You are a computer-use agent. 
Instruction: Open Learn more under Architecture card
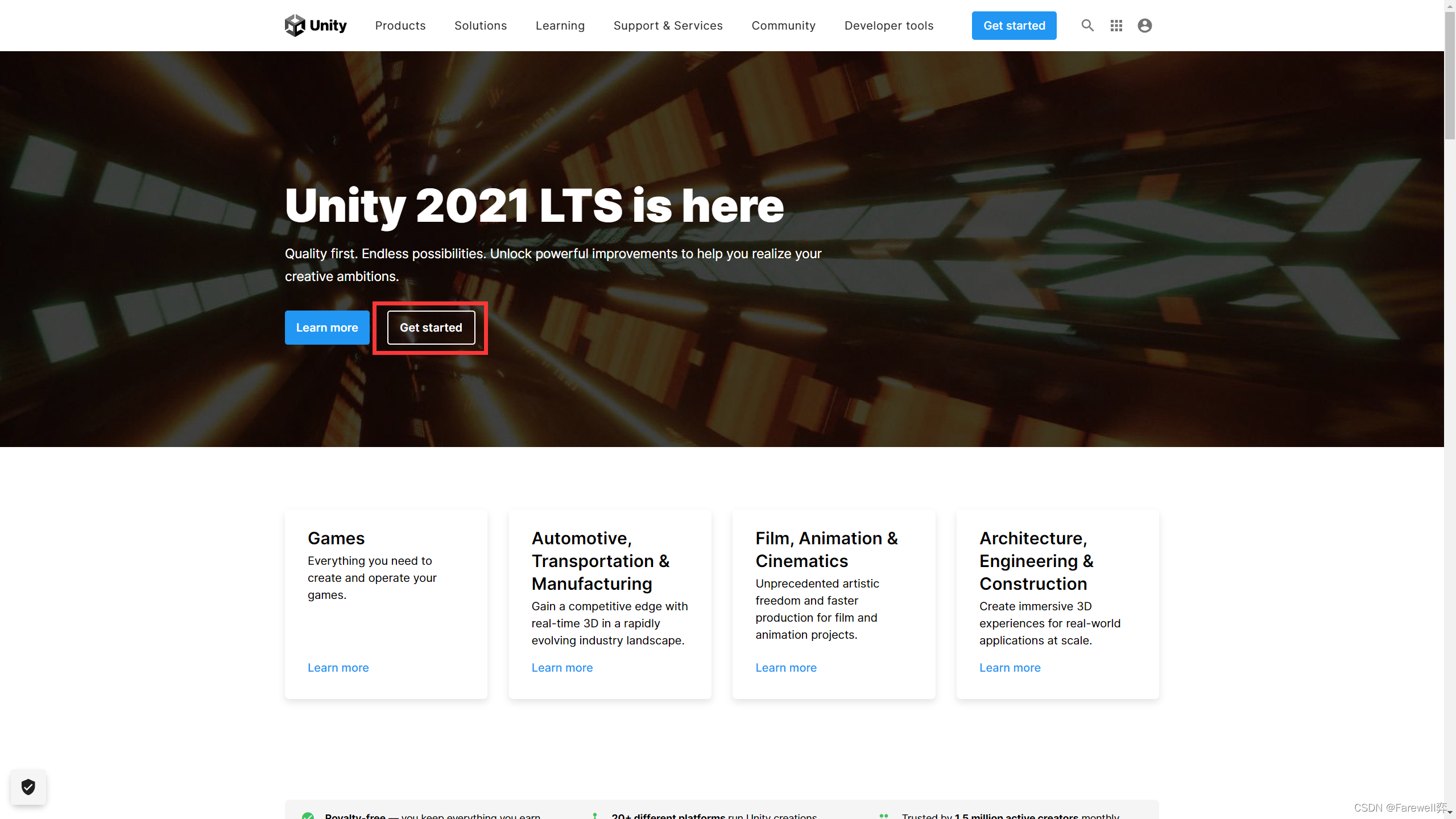(1010, 668)
